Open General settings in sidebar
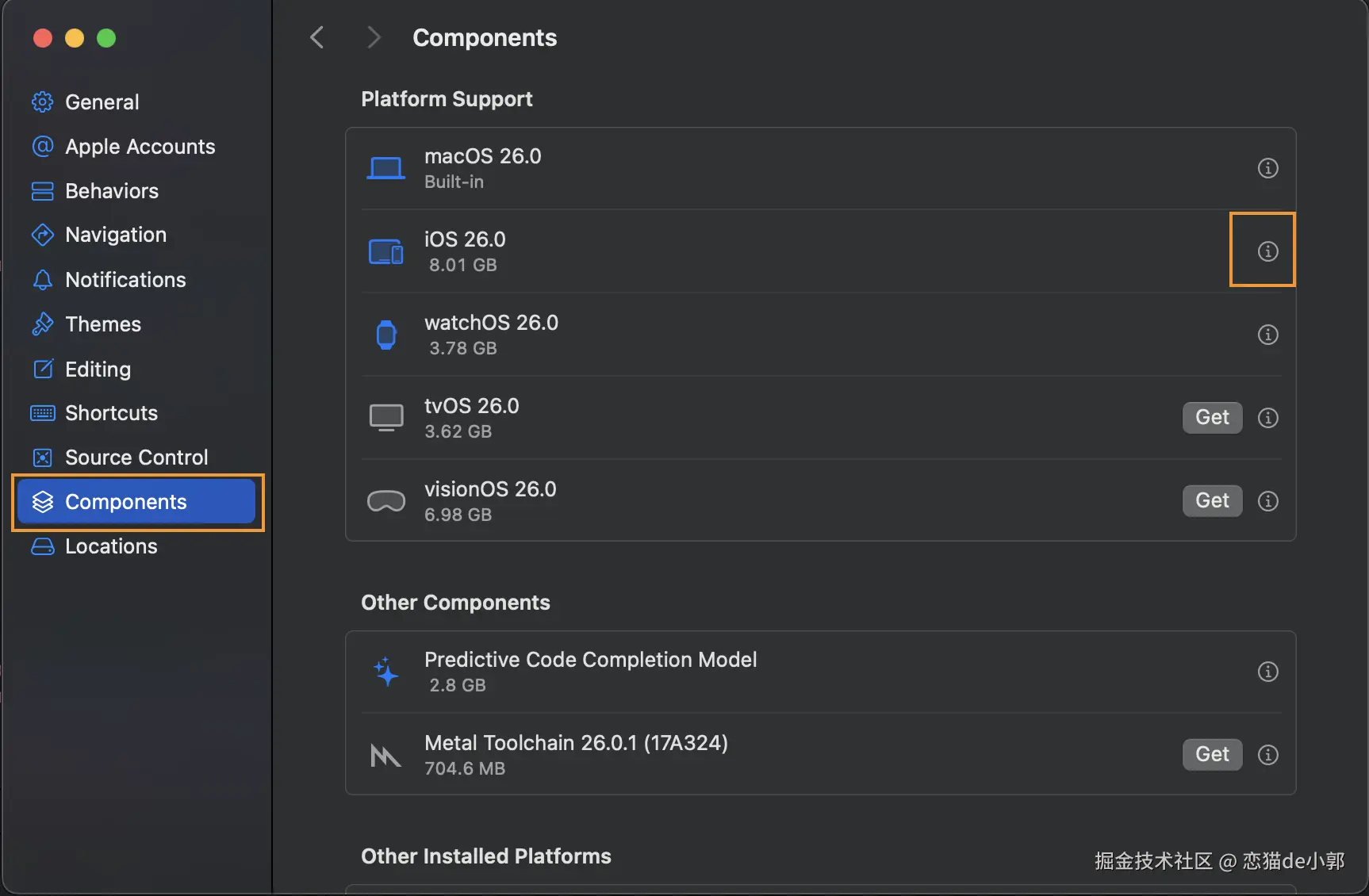Viewport: 1369px width, 896px height. tap(102, 102)
